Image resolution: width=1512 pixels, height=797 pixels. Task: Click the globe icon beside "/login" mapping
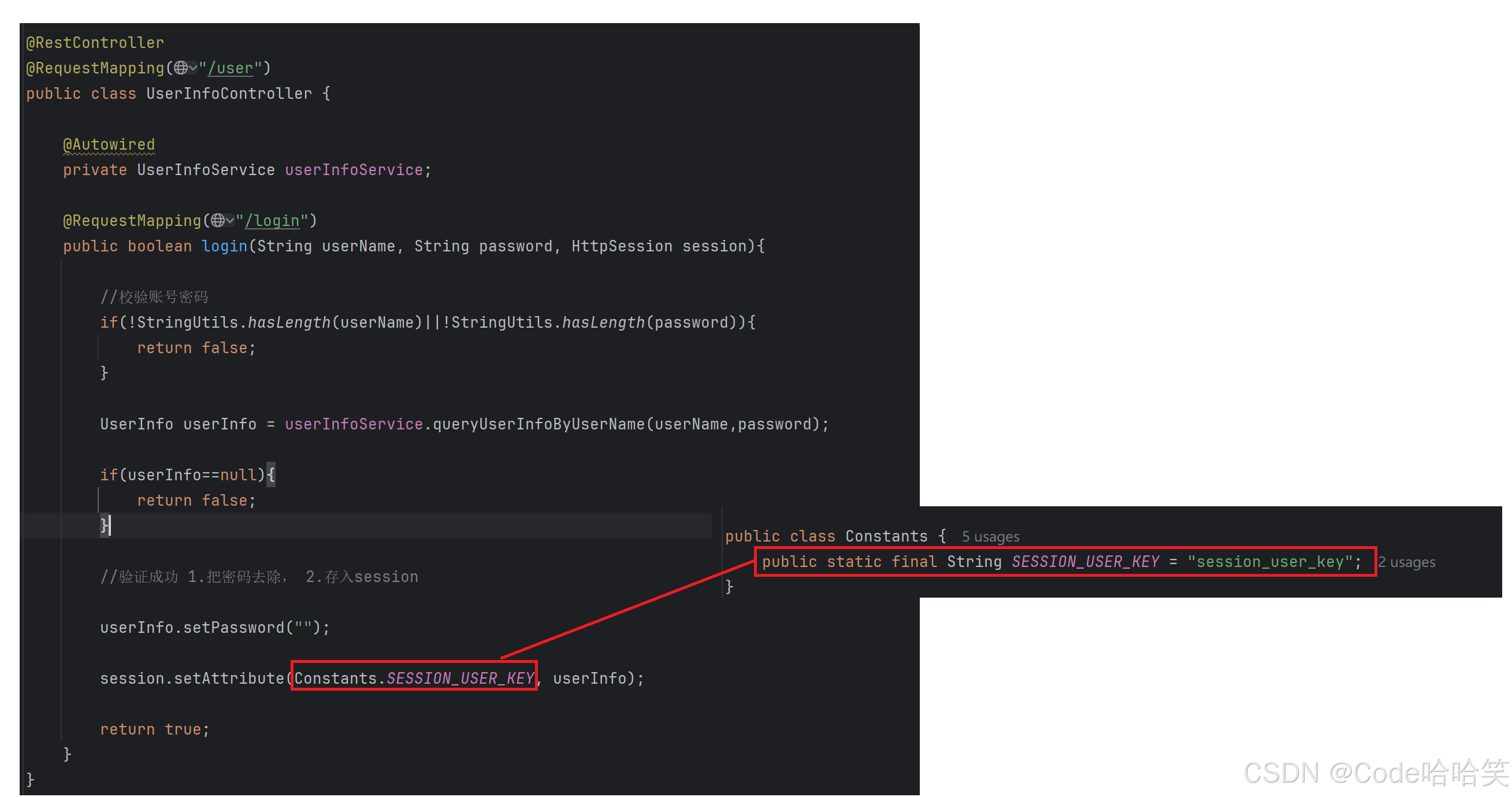(218, 220)
